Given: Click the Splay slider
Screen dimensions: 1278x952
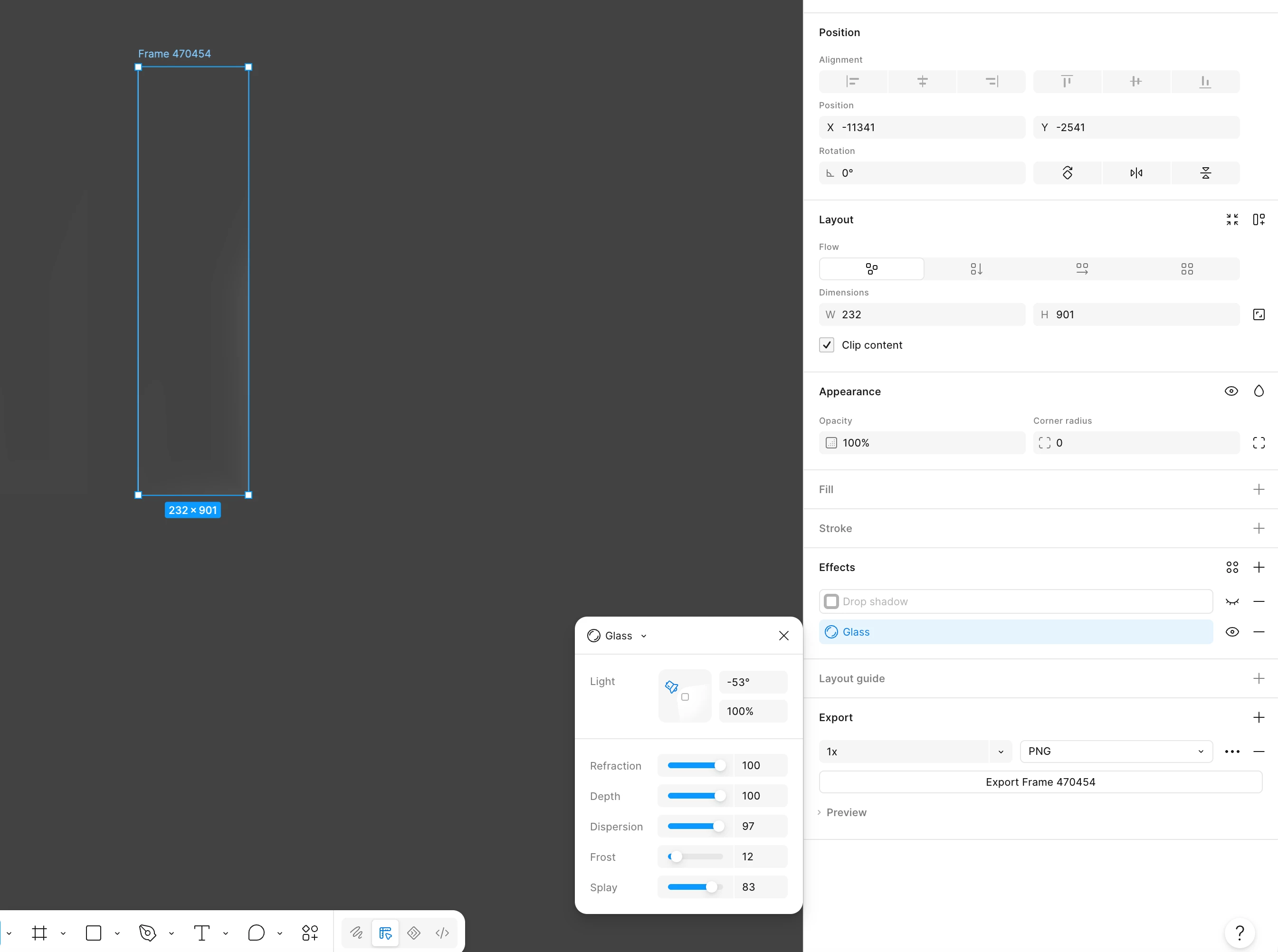Looking at the screenshot, I should pyautogui.click(x=695, y=887).
